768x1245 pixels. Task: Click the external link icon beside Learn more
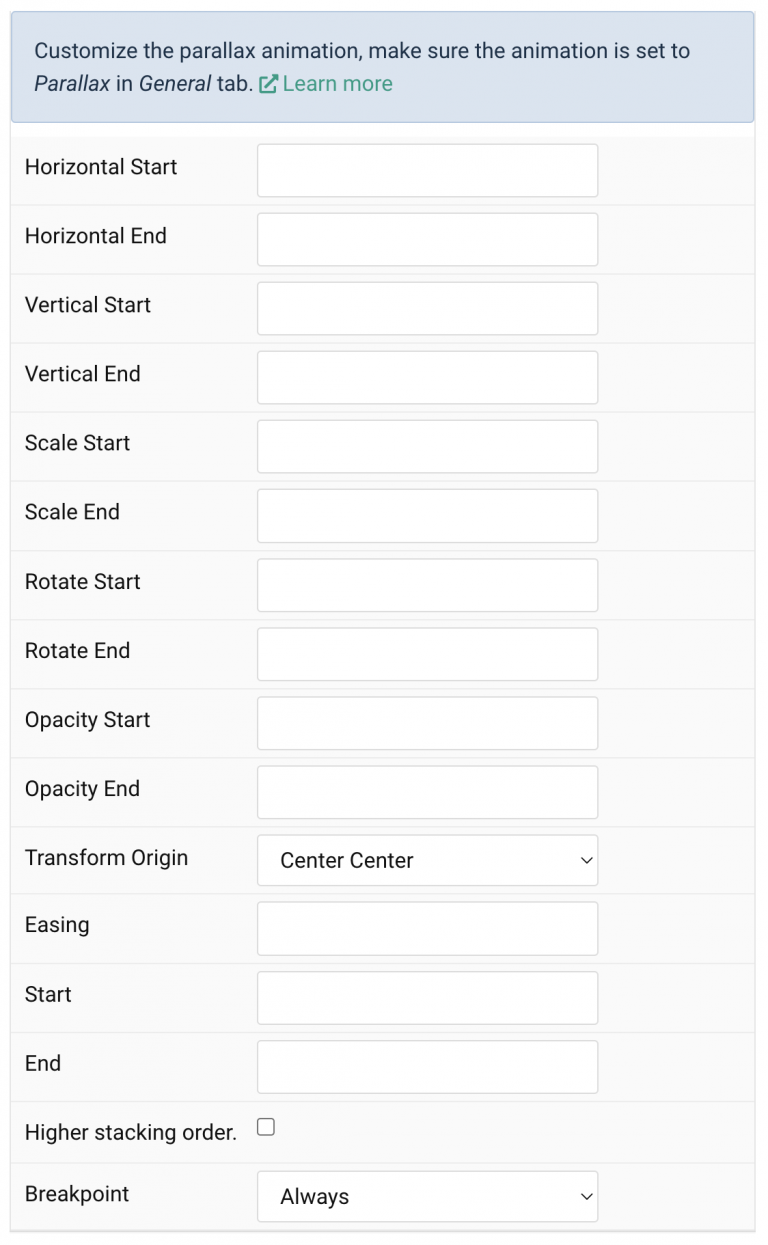[x=267, y=84]
